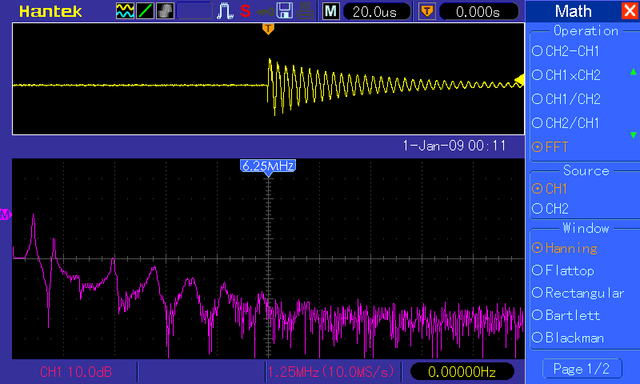Click the waveform display mode icon
This screenshot has width=640, height=384.
[124, 11]
